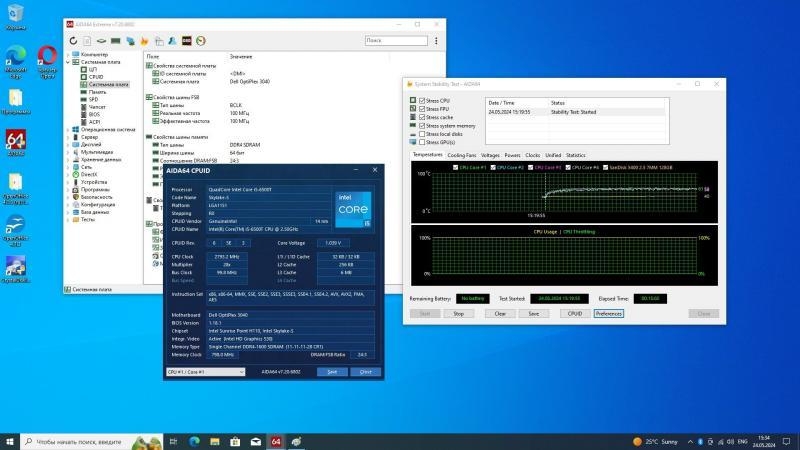Open Preferences in the System Stability Test
The image size is (800, 450).
[x=609, y=314]
